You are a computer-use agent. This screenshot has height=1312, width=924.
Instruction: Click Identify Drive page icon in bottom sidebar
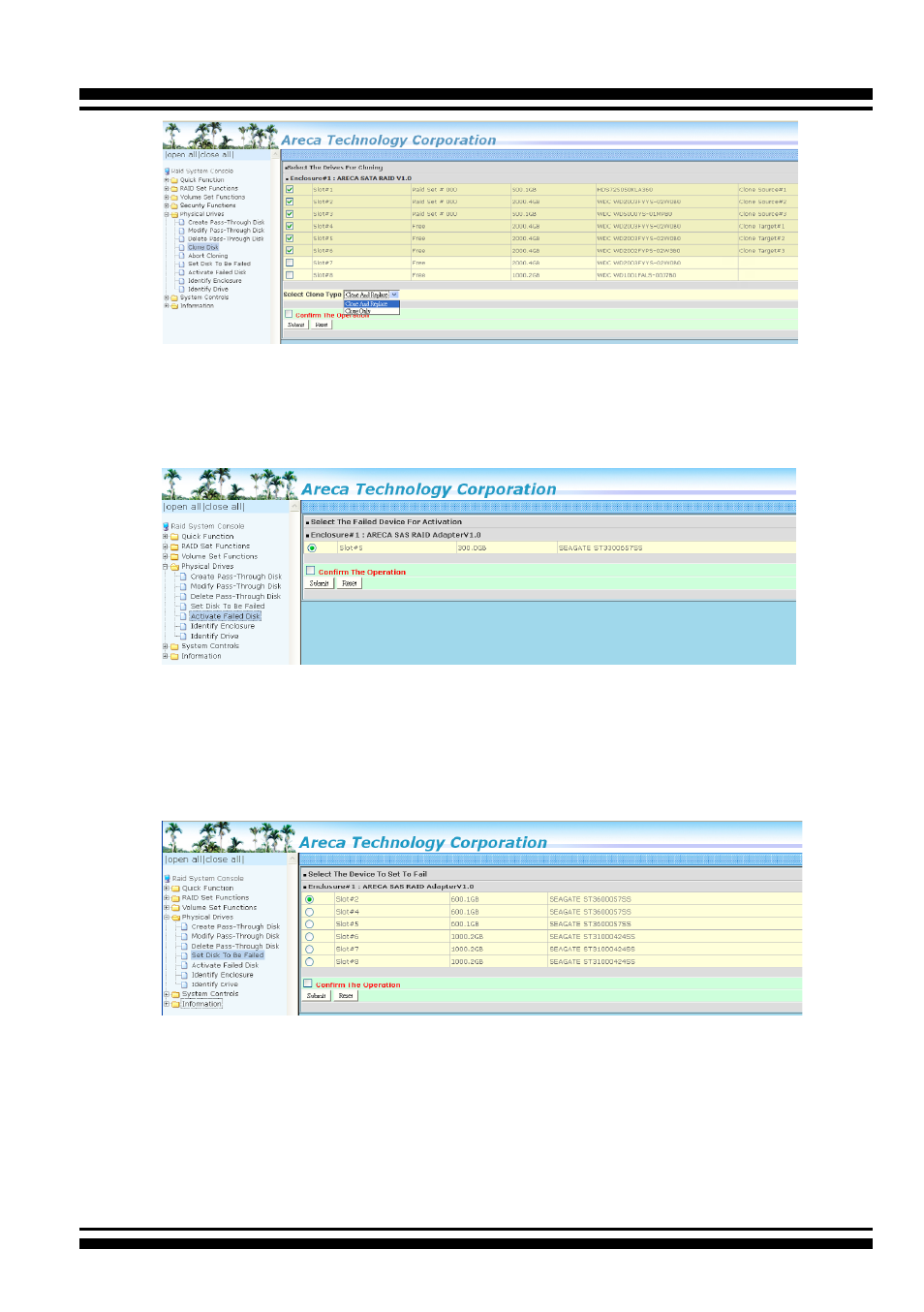coord(185,984)
